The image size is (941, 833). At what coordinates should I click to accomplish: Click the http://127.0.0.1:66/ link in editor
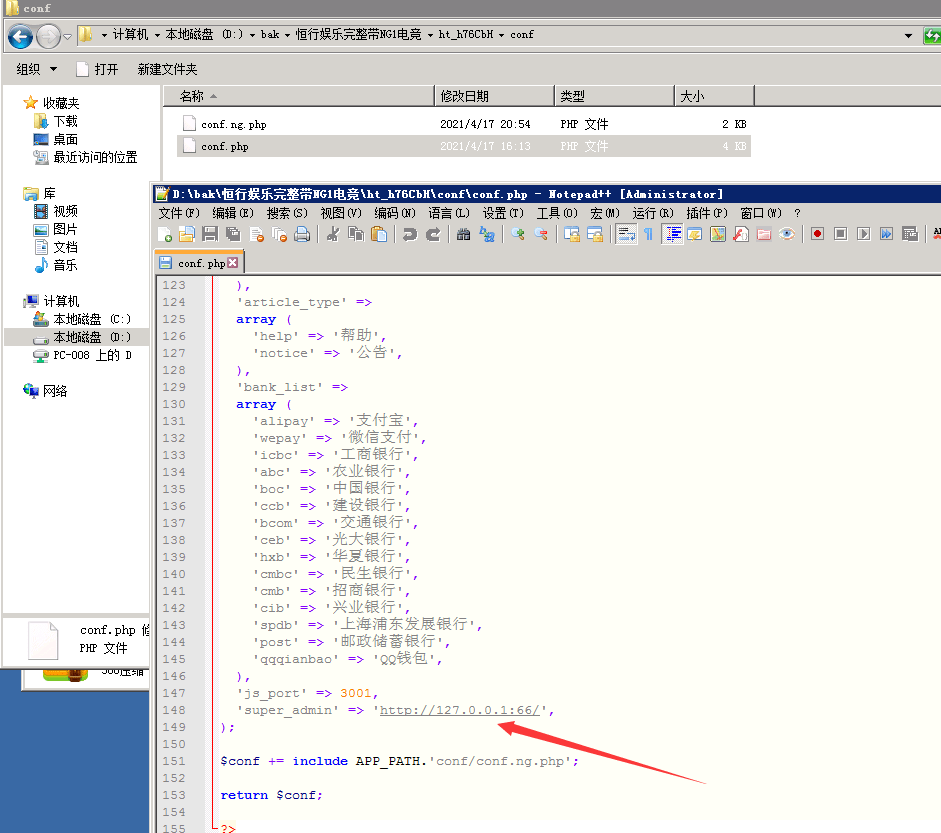460,710
